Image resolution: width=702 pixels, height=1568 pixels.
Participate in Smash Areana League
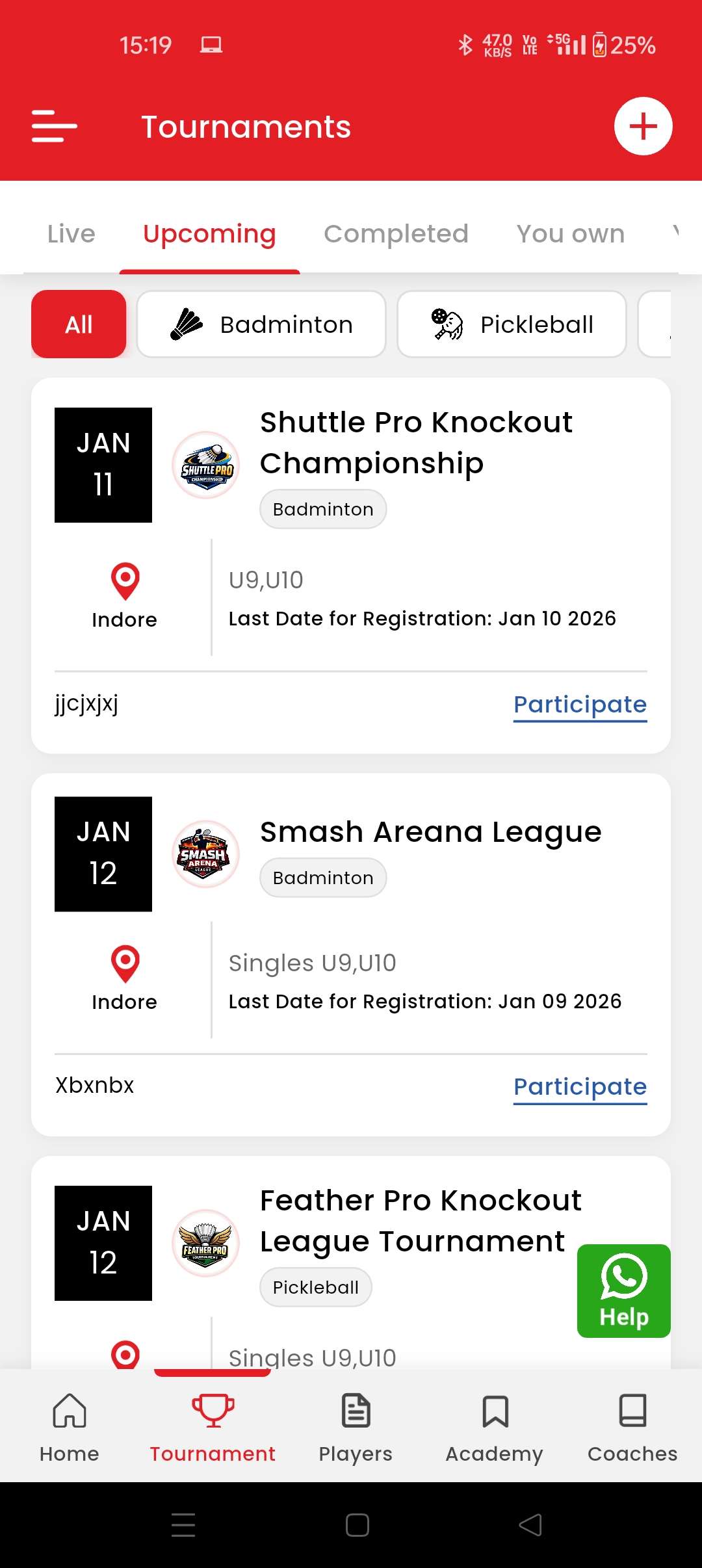pos(580,1087)
